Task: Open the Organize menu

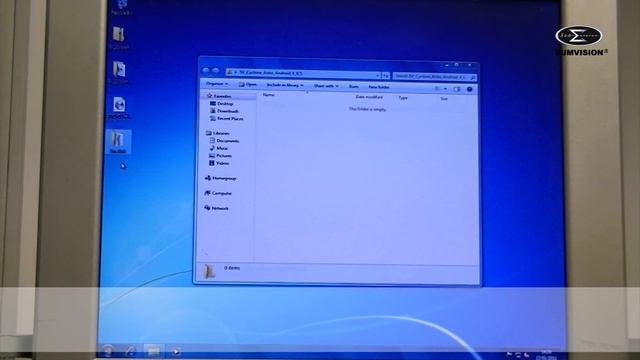Action: (217, 83)
